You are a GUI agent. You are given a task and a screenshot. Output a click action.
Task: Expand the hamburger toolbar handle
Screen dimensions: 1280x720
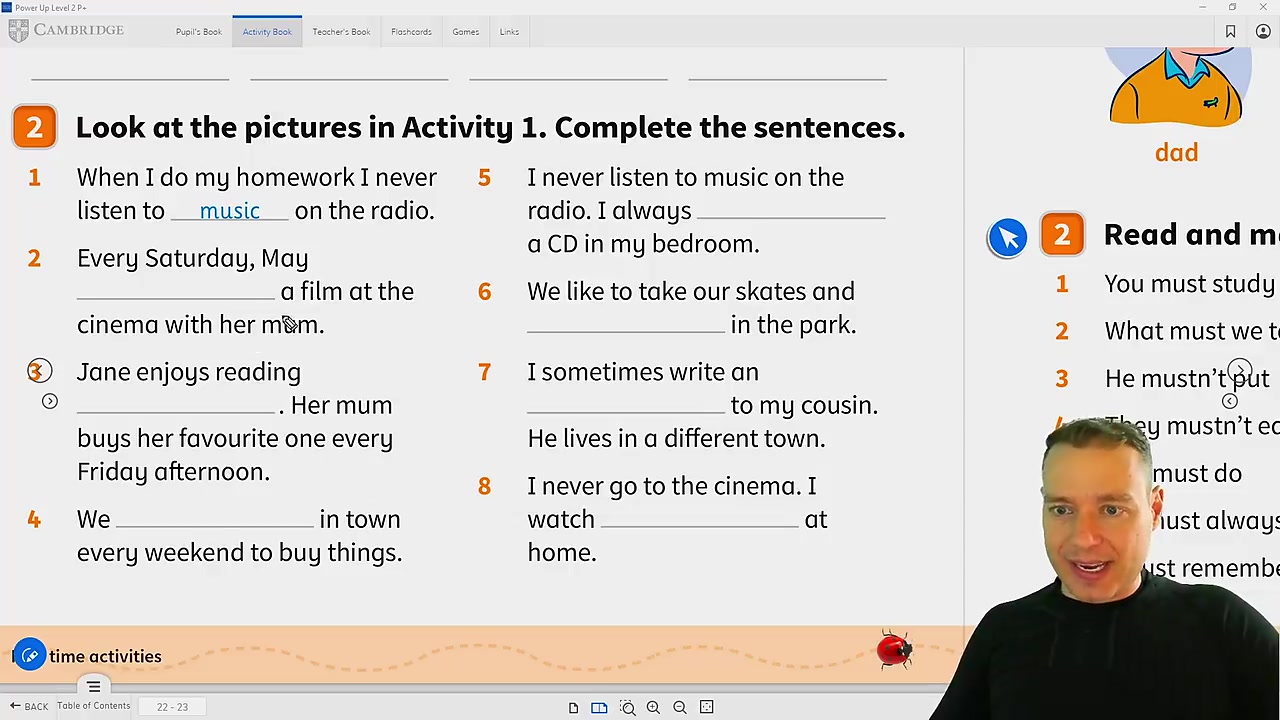(94, 687)
